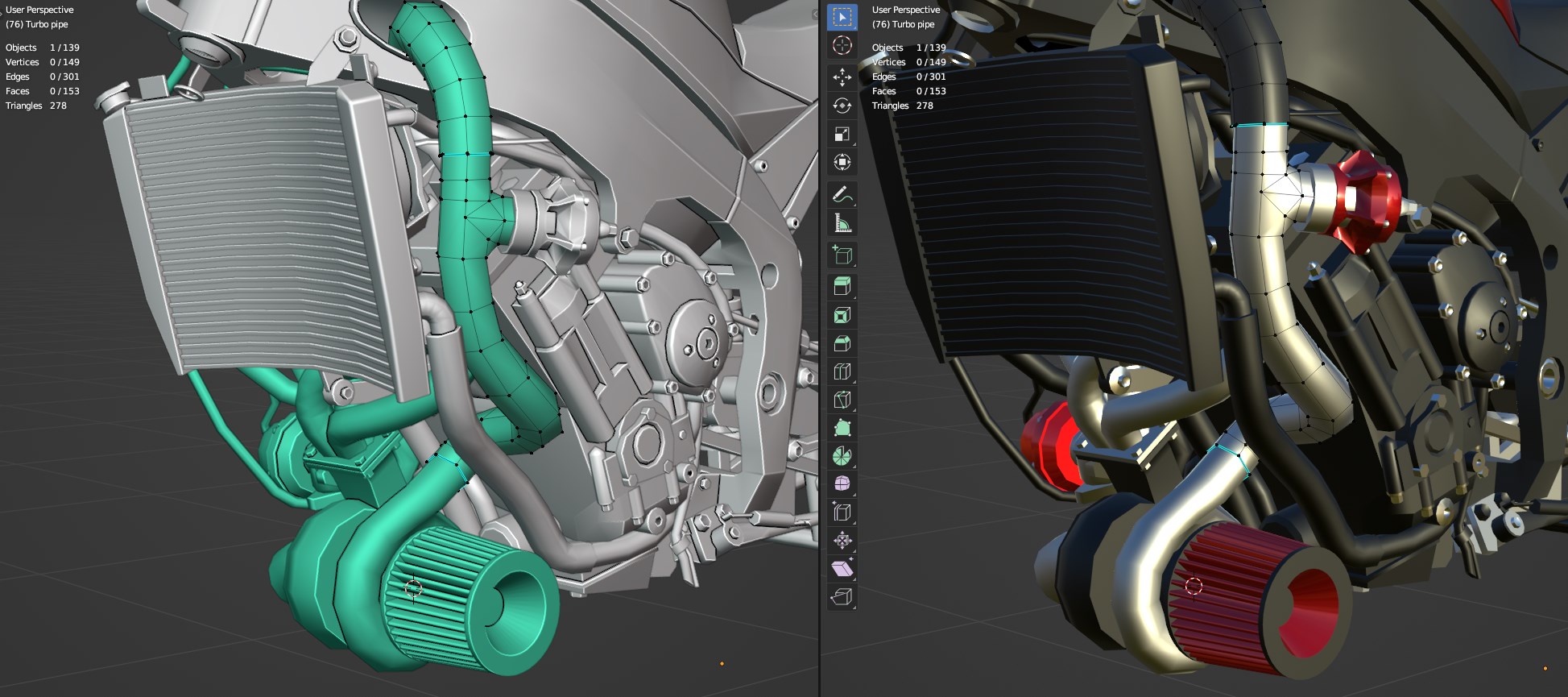Activate the Measure ruler tool

pyautogui.click(x=842, y=222)
